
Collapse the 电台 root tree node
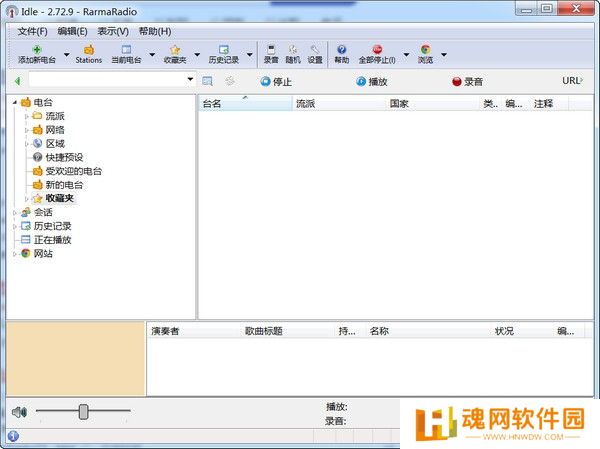15,102
